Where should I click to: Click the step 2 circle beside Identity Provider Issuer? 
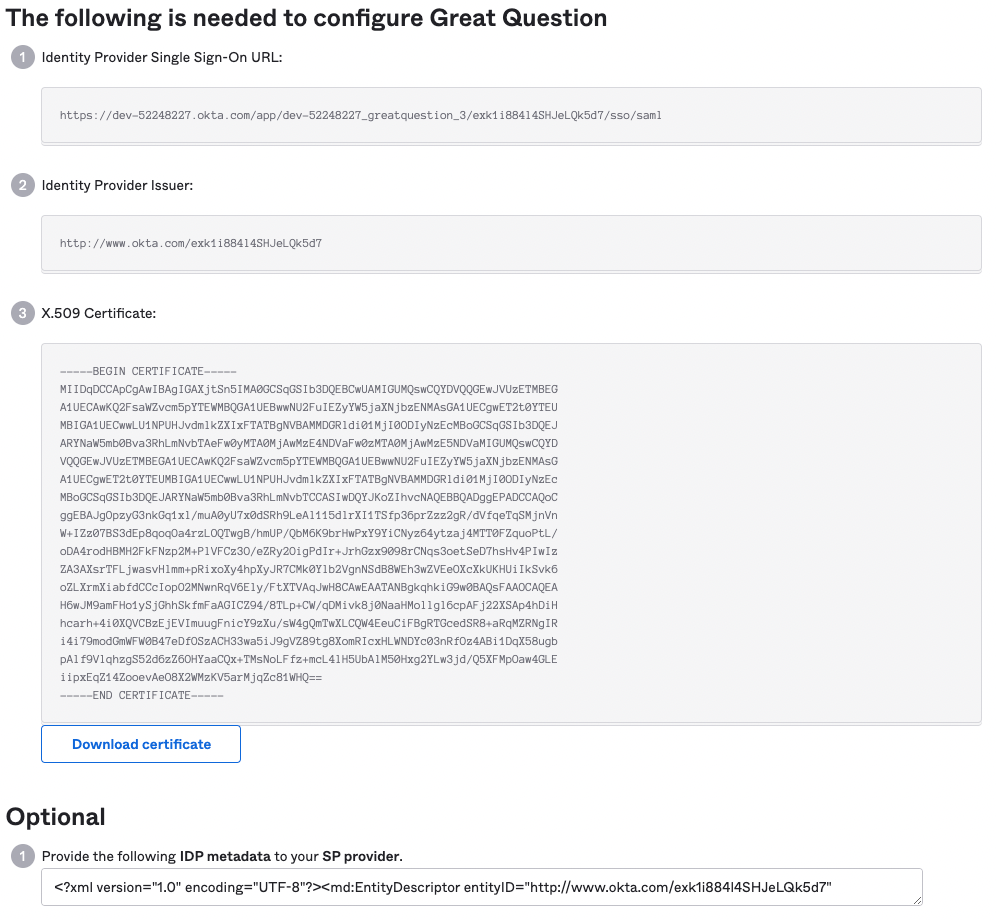click(x=23, y=186)
